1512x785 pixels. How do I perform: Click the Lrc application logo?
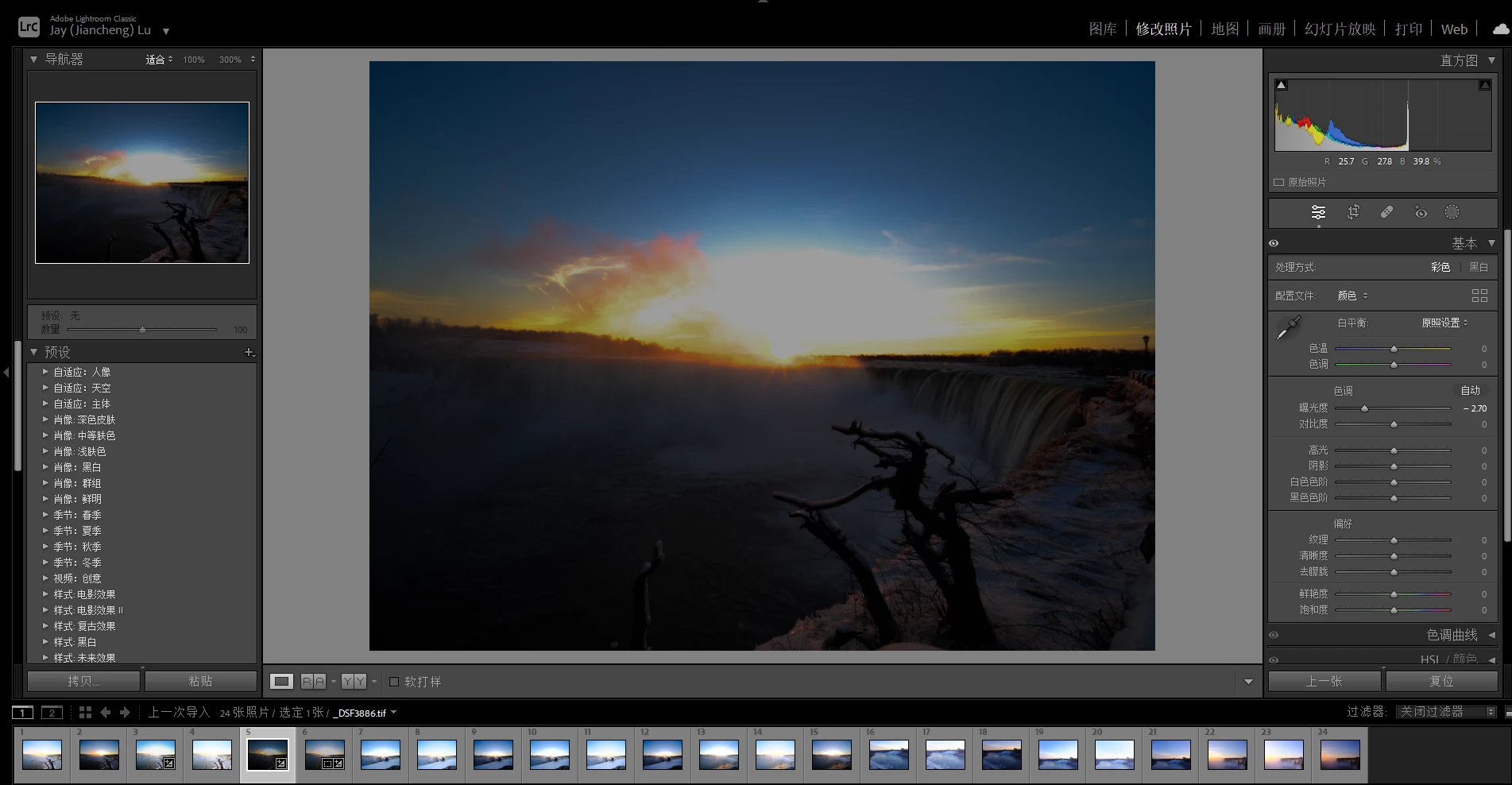(x=29, y=27)
